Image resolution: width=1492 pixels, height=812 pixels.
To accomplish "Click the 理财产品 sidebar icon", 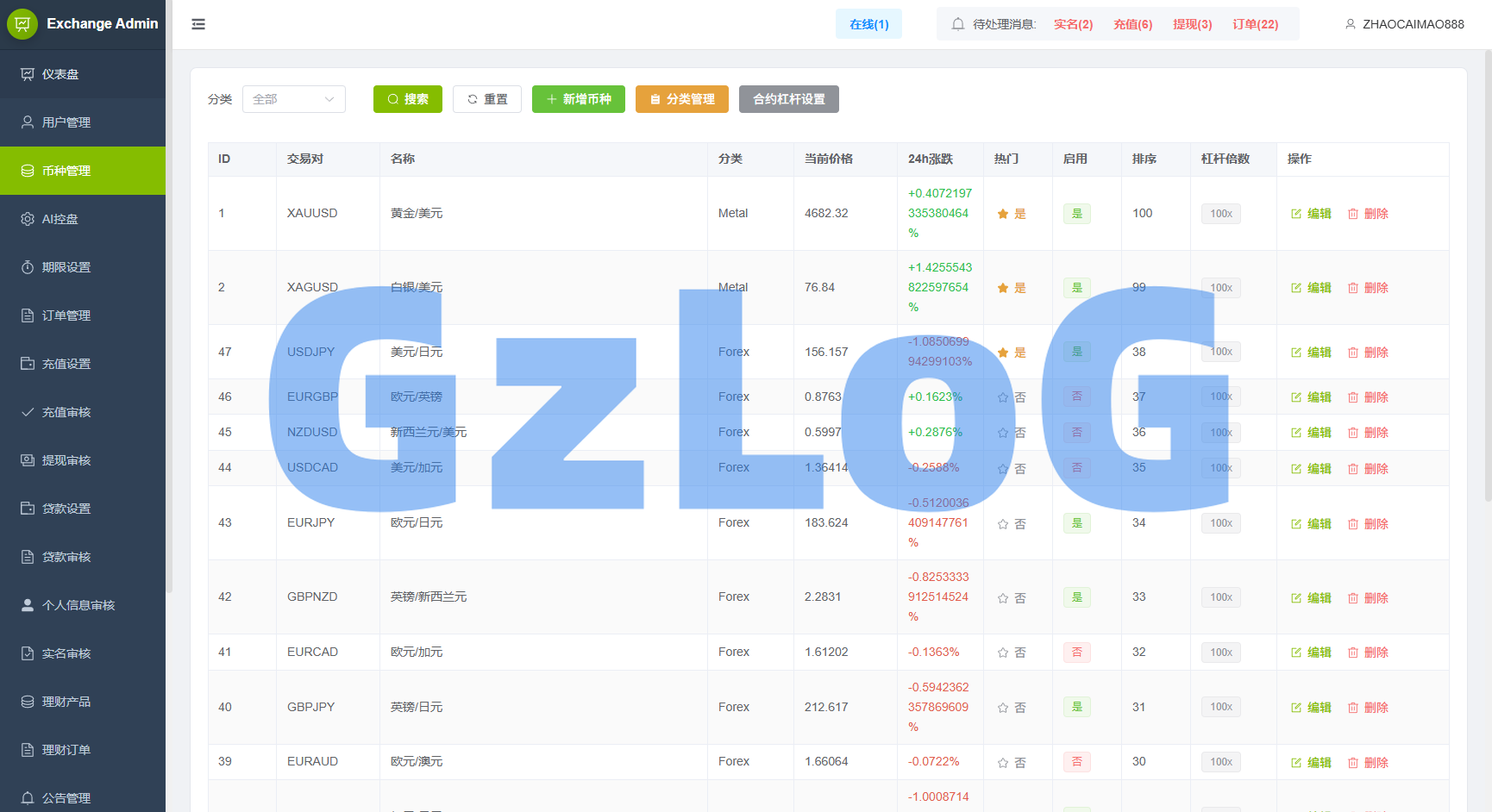I will pyautogui.click(x=28, y=702).
